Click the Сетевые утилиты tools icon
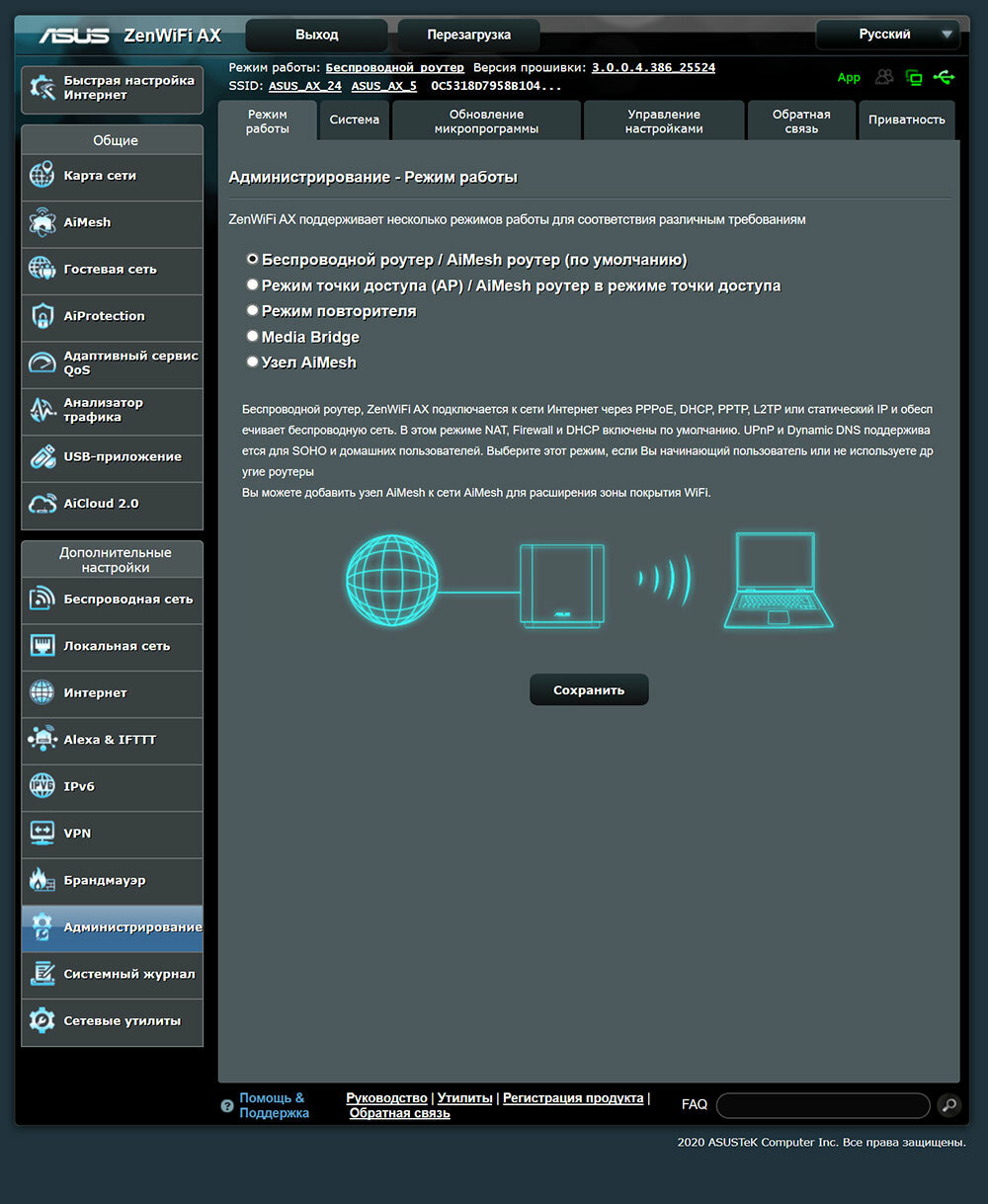The width and height of the screenshot is (988, 1204). point(42,1020)
